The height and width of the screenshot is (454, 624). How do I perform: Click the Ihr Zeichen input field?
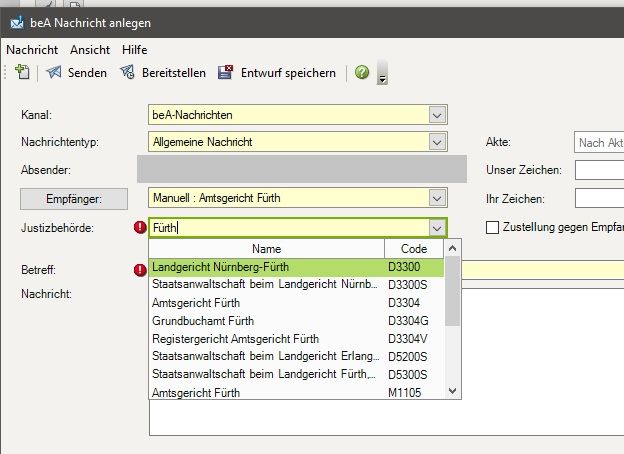click(x=599, y=198)
